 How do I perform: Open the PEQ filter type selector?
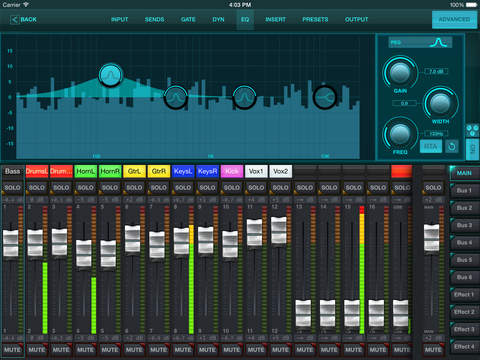pos(420,43)
